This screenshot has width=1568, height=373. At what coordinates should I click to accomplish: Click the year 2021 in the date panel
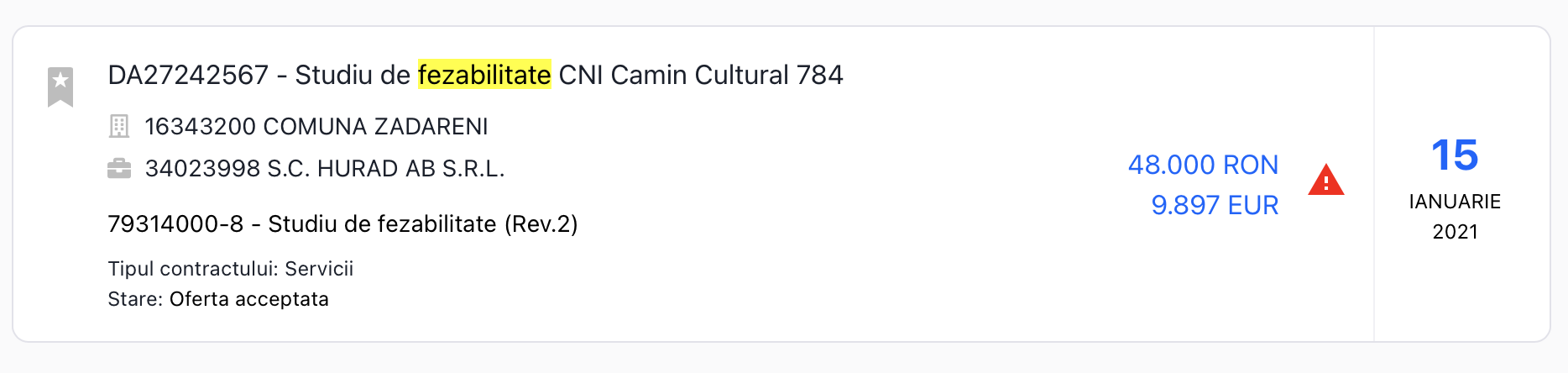(x=1454, y=232)
